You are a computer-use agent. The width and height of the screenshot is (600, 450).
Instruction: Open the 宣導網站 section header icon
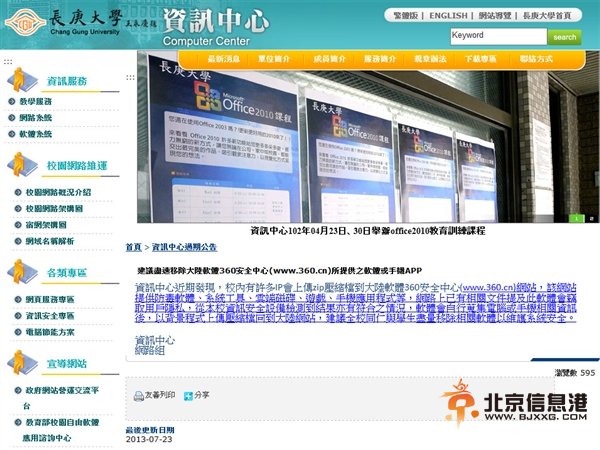tap(22, 362)
